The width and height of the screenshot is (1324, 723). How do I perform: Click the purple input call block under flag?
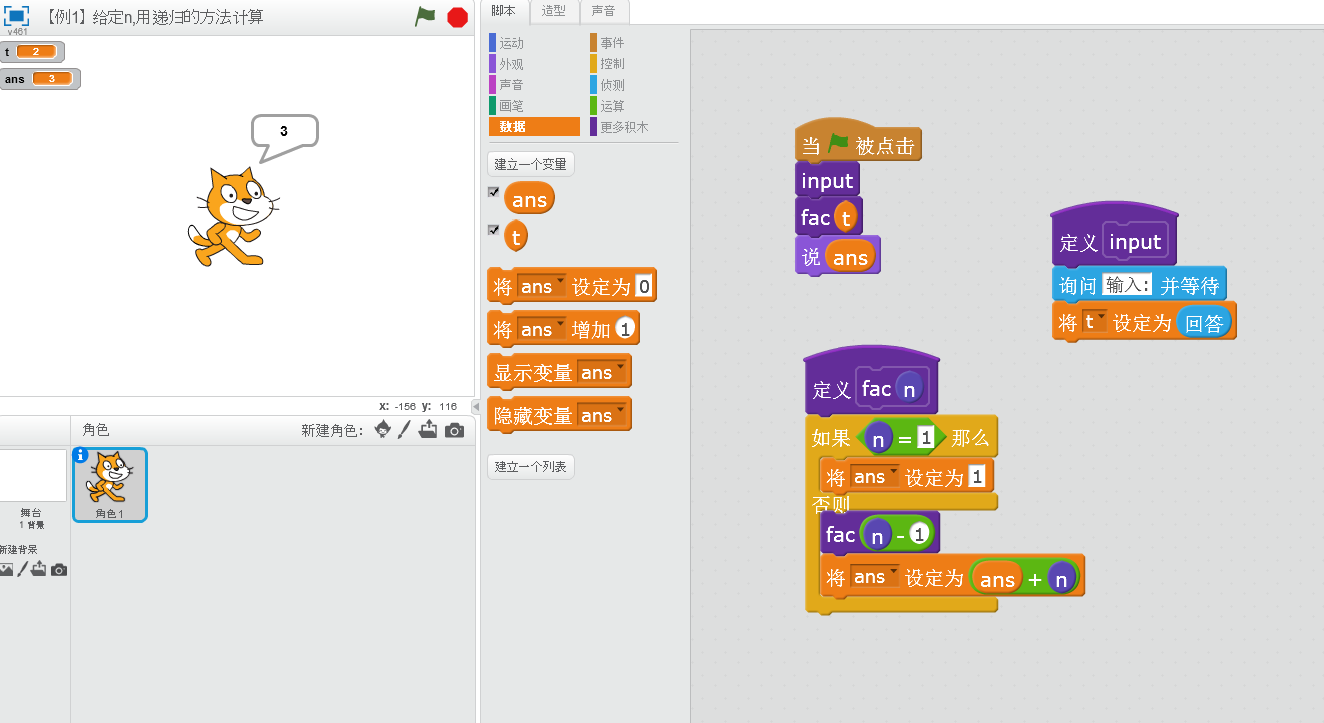click(x=827, y=180)
